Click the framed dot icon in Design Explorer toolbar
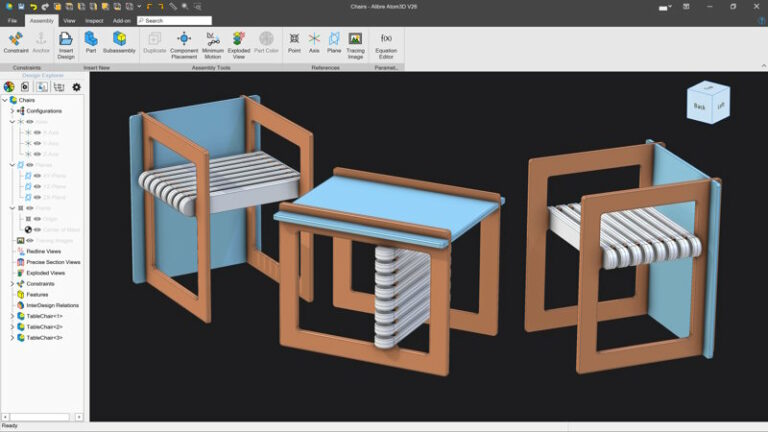The height and width of the screenshot is (432, 768). point(25,87)
